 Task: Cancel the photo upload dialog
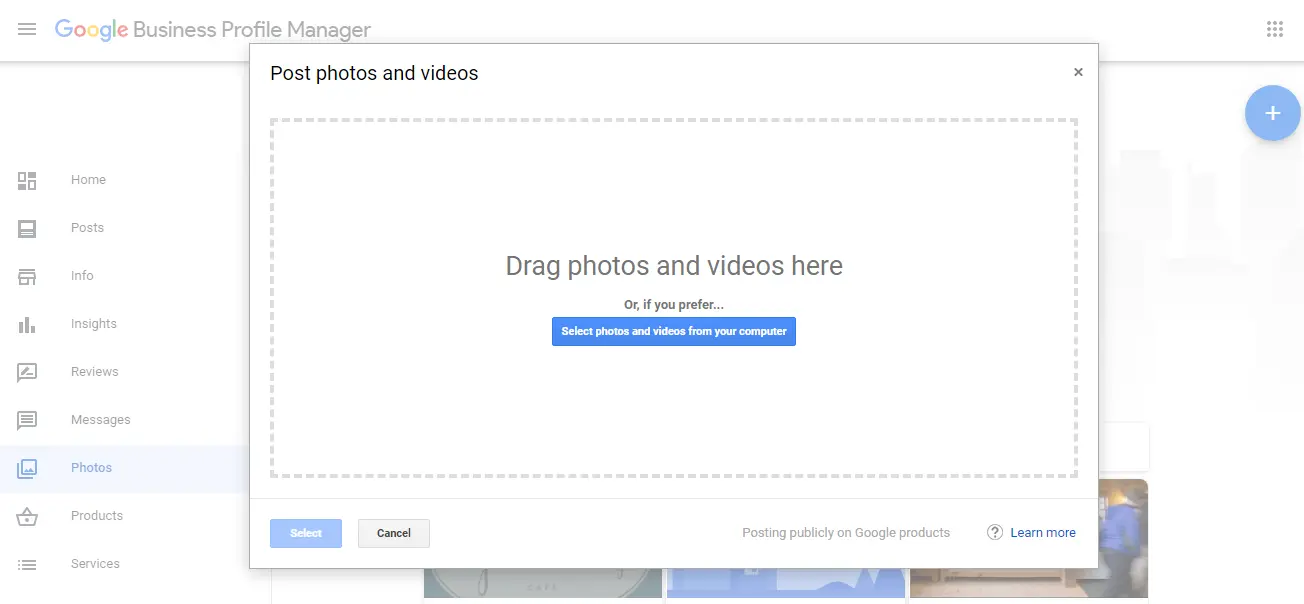pos(393,533)
